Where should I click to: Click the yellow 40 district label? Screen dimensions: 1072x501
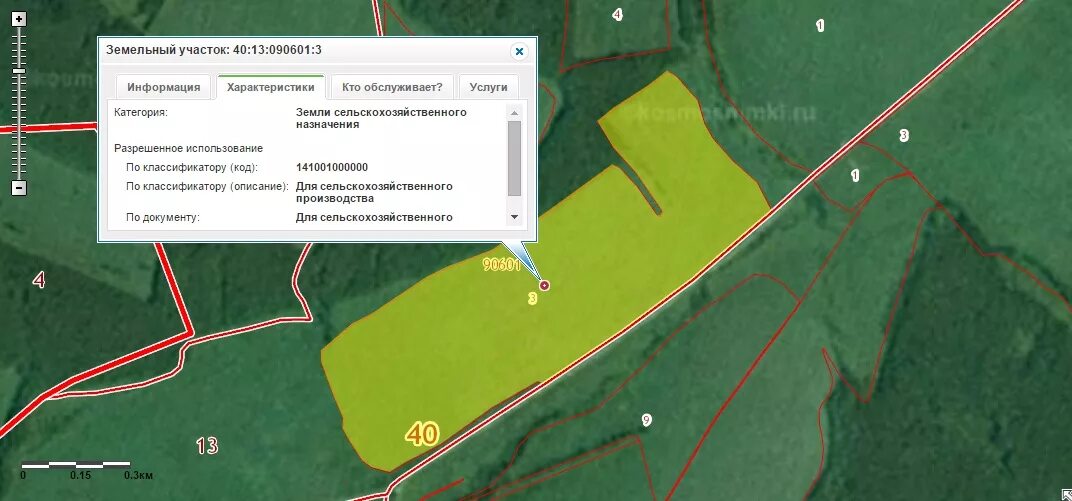[x=422, y=434]
